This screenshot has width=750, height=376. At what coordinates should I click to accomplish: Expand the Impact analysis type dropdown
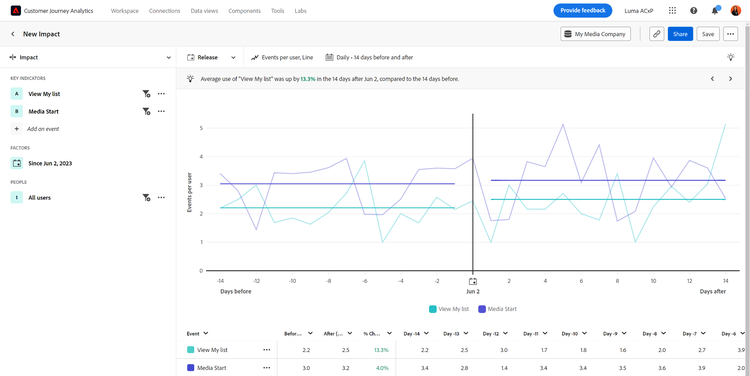pyautogui.click(x=90, y=57)
